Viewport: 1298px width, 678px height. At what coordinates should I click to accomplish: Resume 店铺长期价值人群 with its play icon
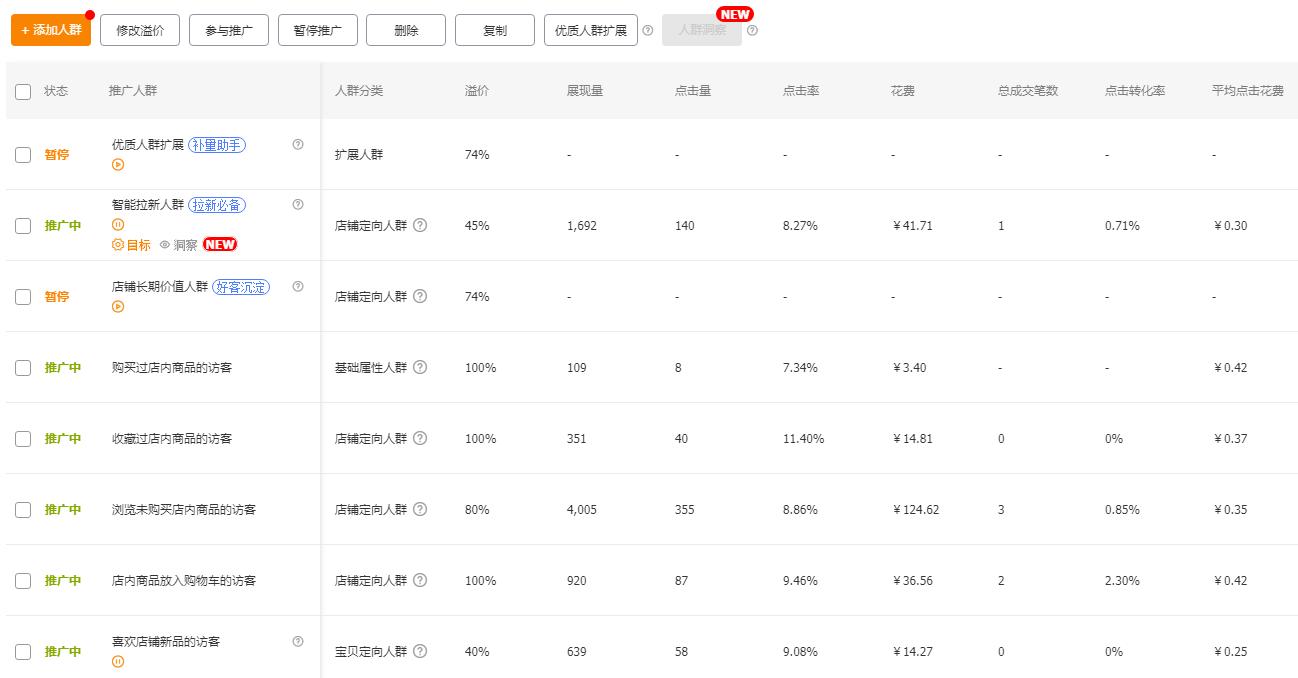118,306
